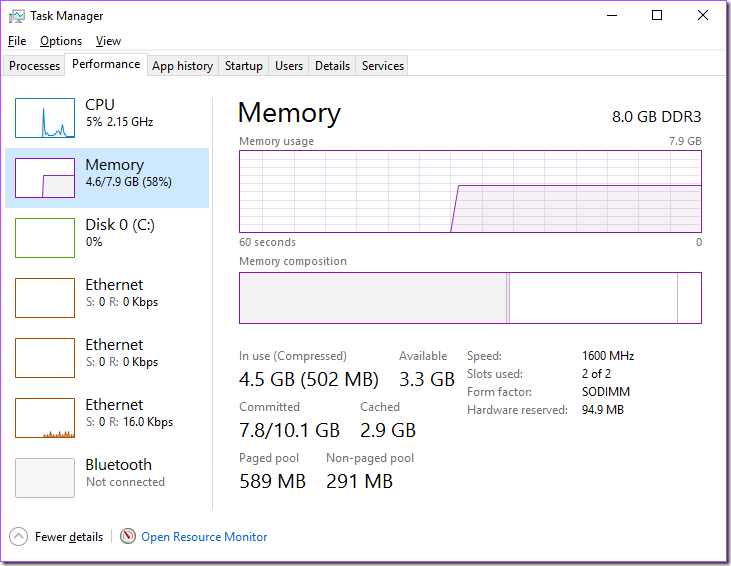Screen dimensions: 731x566
Task: Switch to the App history tab
Action: [x=182, y=66]
